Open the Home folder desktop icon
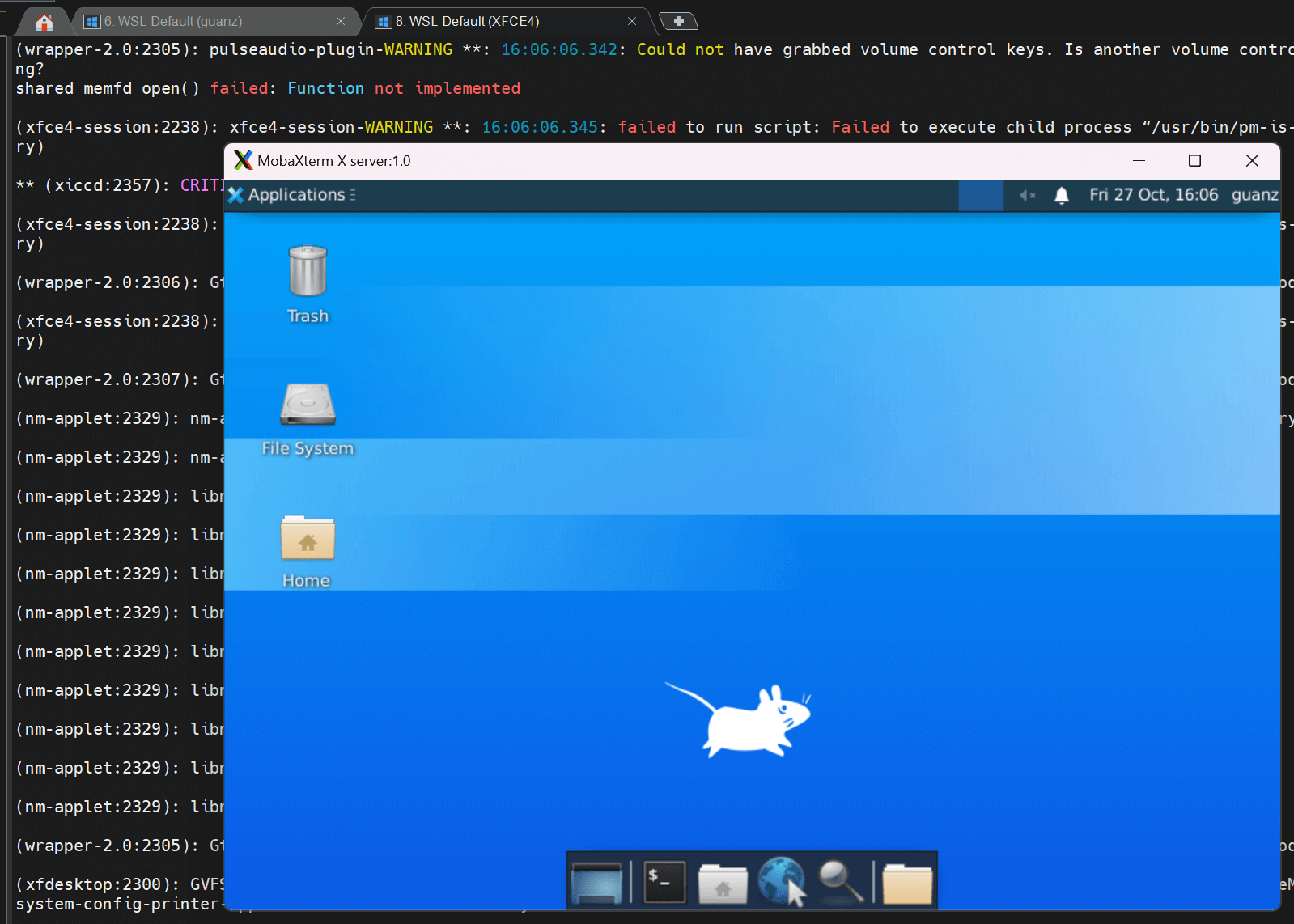This screenshot has height=924, width=1294. (308, 551)
